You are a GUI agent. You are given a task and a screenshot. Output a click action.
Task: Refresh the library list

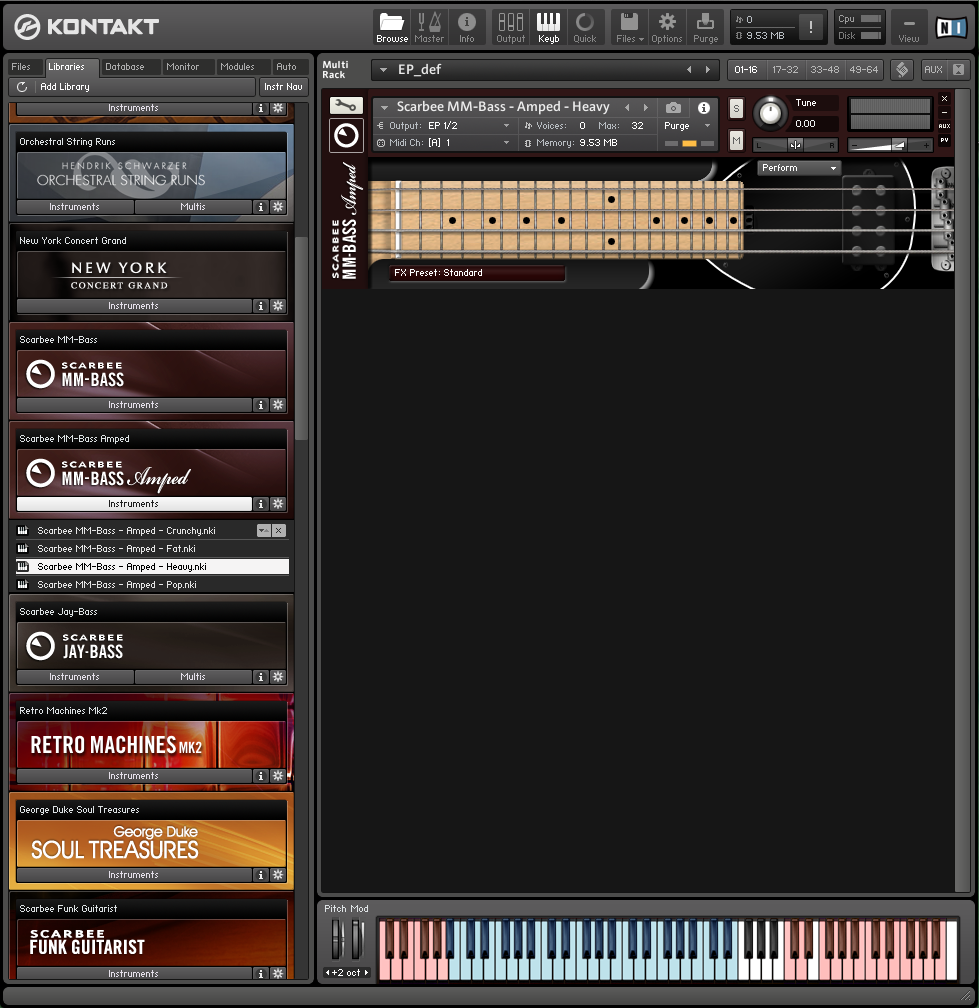[x=22, y=87]
